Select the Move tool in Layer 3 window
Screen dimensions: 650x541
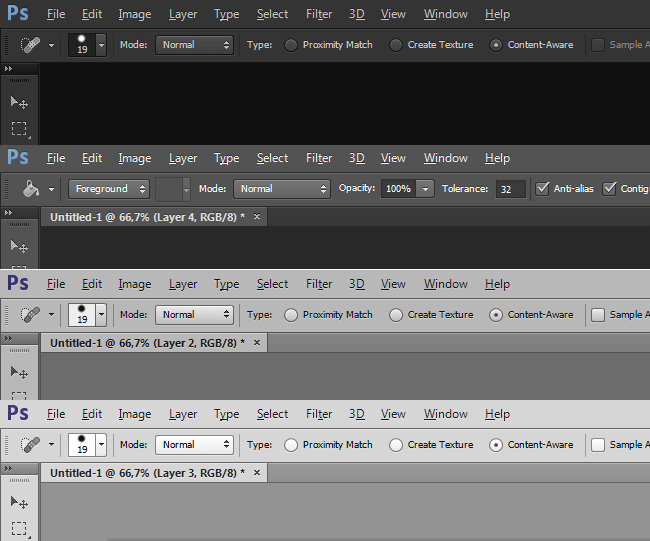(19, 502)
